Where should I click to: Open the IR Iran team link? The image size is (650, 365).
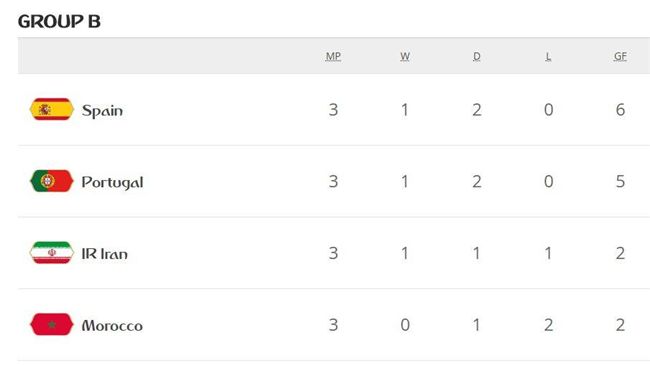click(104, 253)
